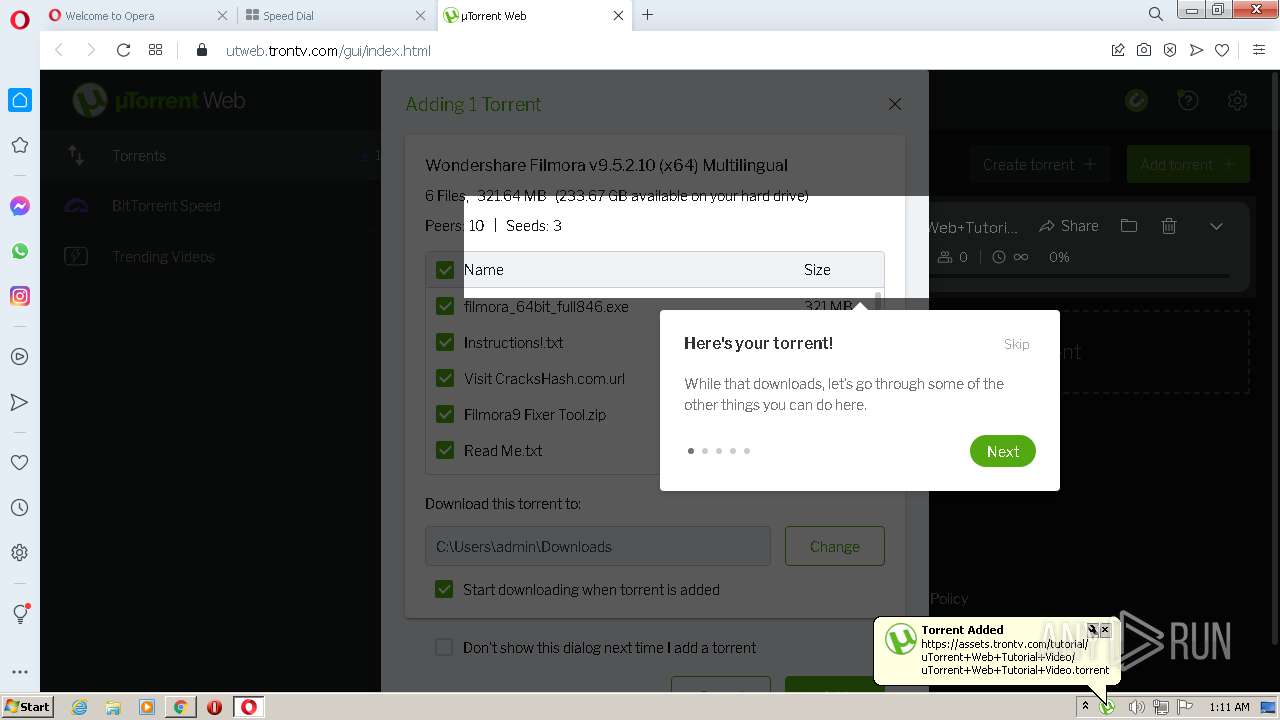The width and height of the screenshot is (1280, 720).
Task: Click Change download location button
Action: tap(834, 546)
